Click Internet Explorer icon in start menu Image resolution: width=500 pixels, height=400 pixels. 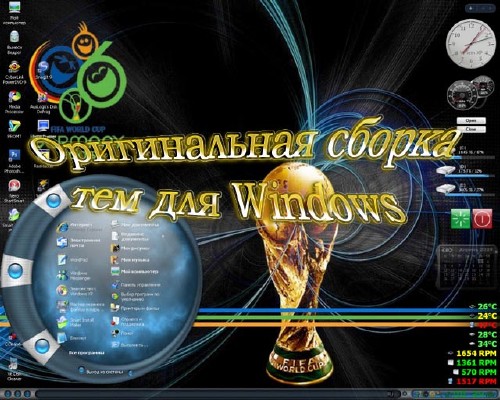(62, 227)
